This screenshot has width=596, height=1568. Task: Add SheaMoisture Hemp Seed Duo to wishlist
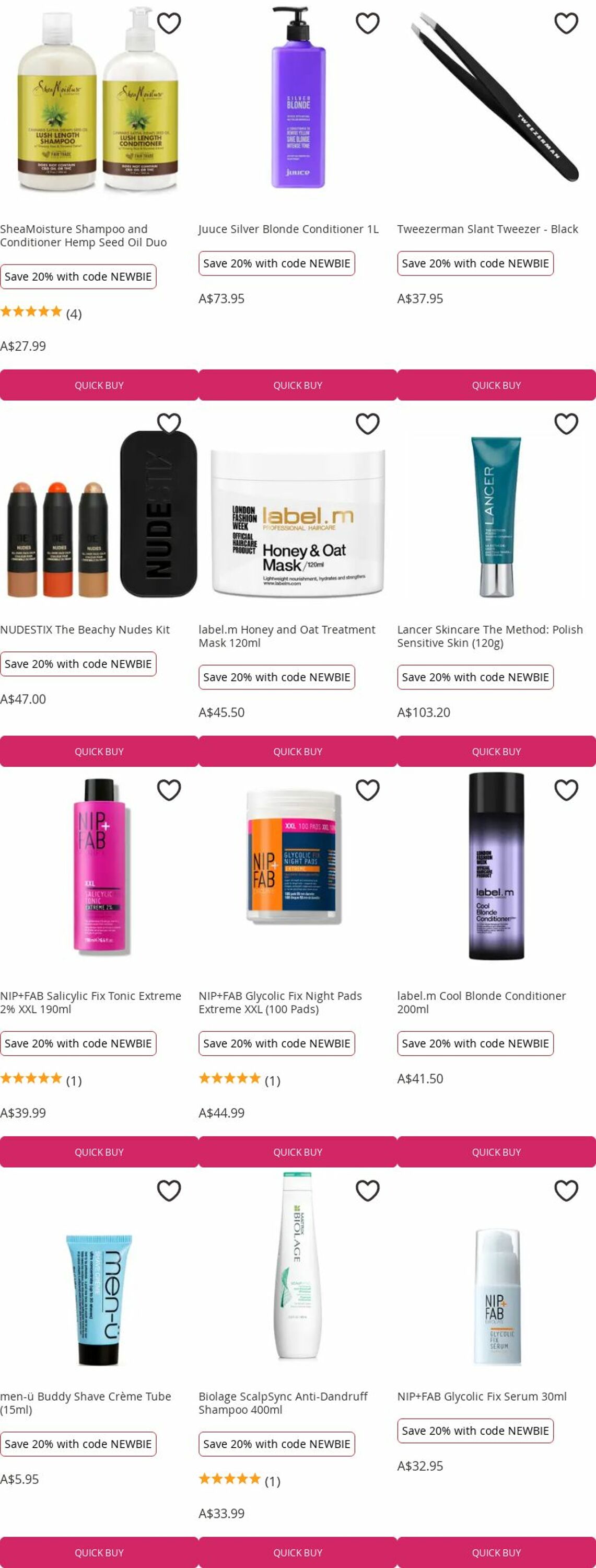tap(169, 23)
